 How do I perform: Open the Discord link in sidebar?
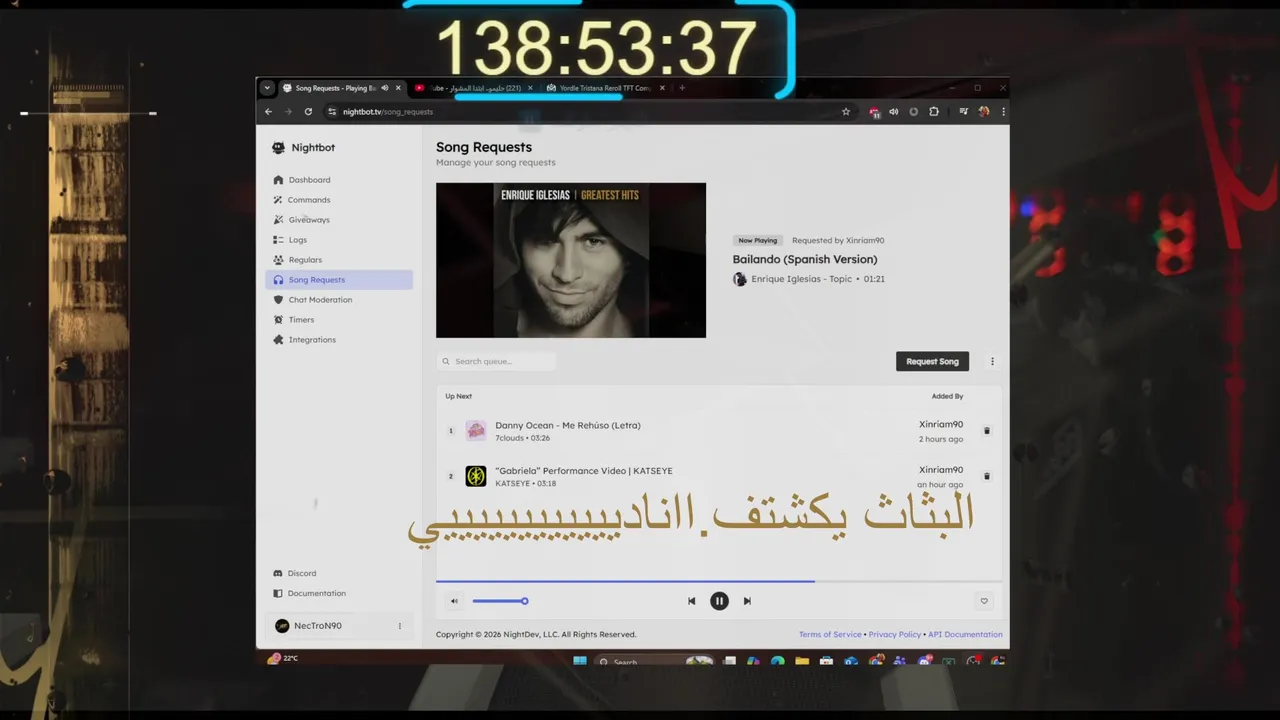pos(302,573)
